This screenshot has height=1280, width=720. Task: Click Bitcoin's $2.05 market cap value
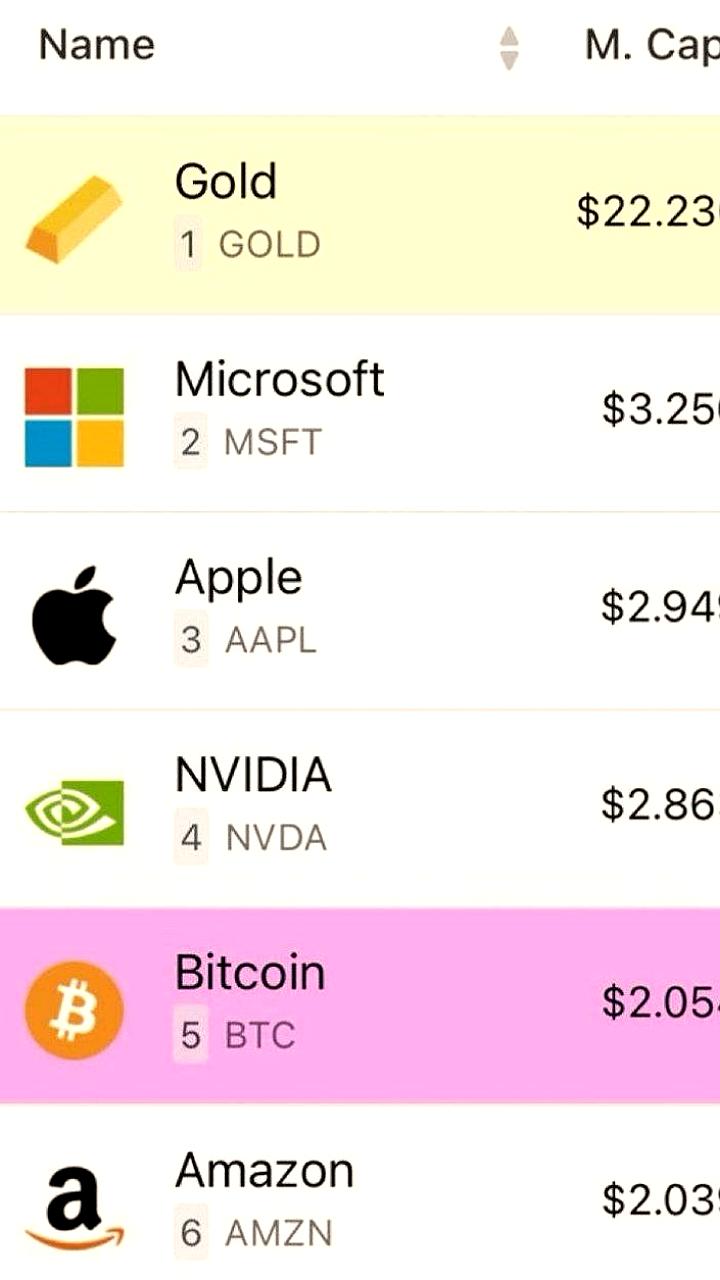660,1002
